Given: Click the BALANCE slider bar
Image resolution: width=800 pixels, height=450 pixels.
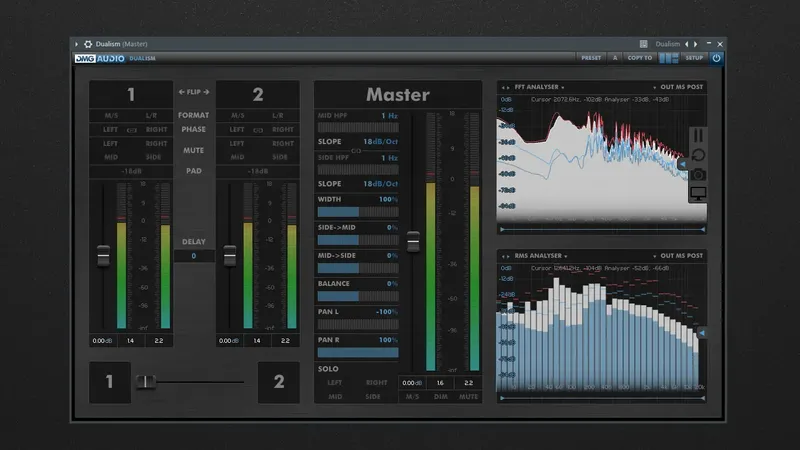Looking at the screenshot, I should click(x=358, y=296).
